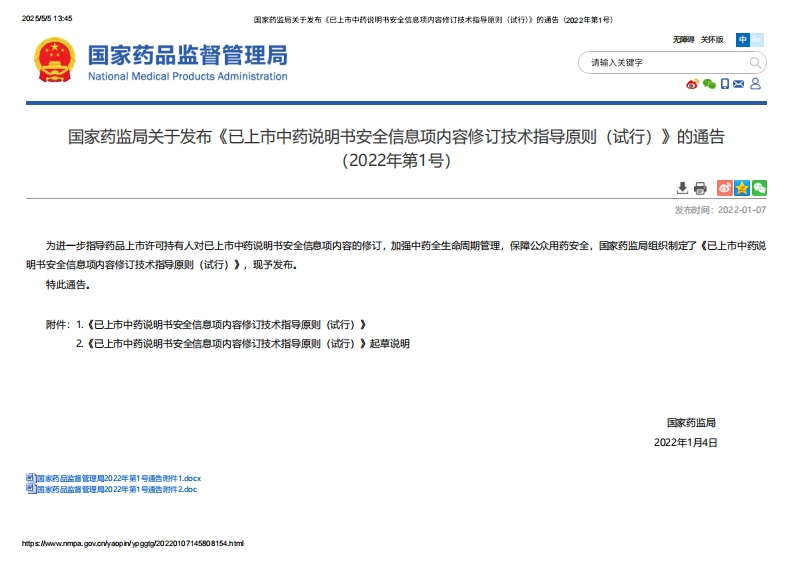Click the document icon beside 附件1.docx
The height and width of the screenshot is (561, 793).
[30, 479]
